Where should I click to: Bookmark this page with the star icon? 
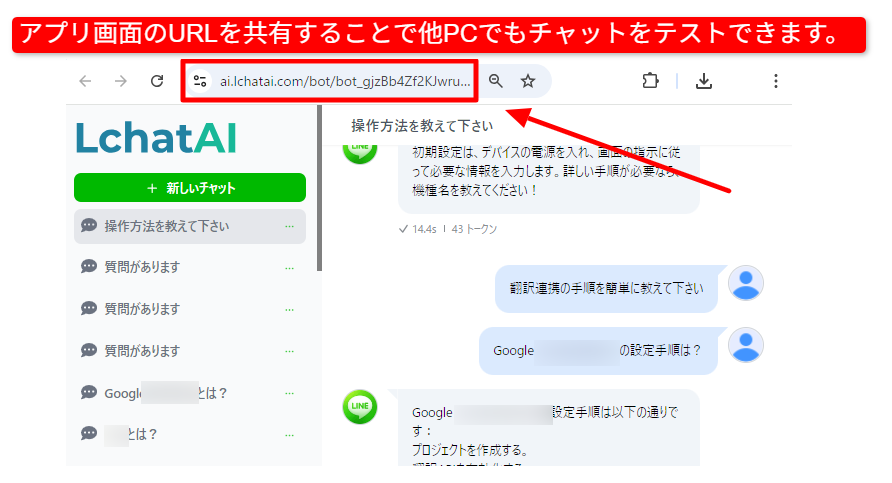pyautogui.click(x=528, y=81)
